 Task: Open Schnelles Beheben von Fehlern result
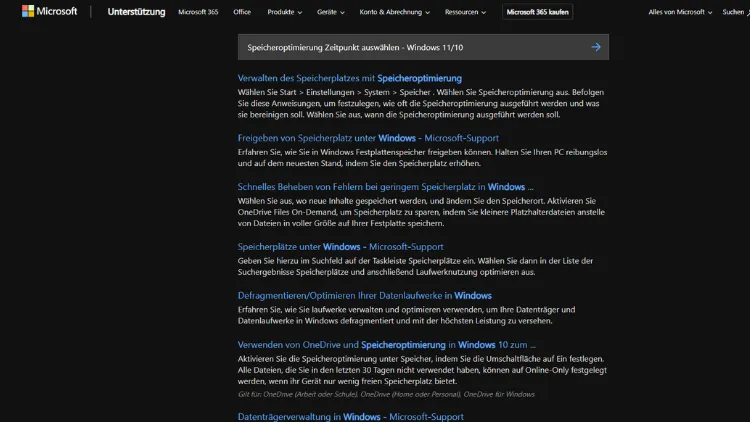click(386, 187)
